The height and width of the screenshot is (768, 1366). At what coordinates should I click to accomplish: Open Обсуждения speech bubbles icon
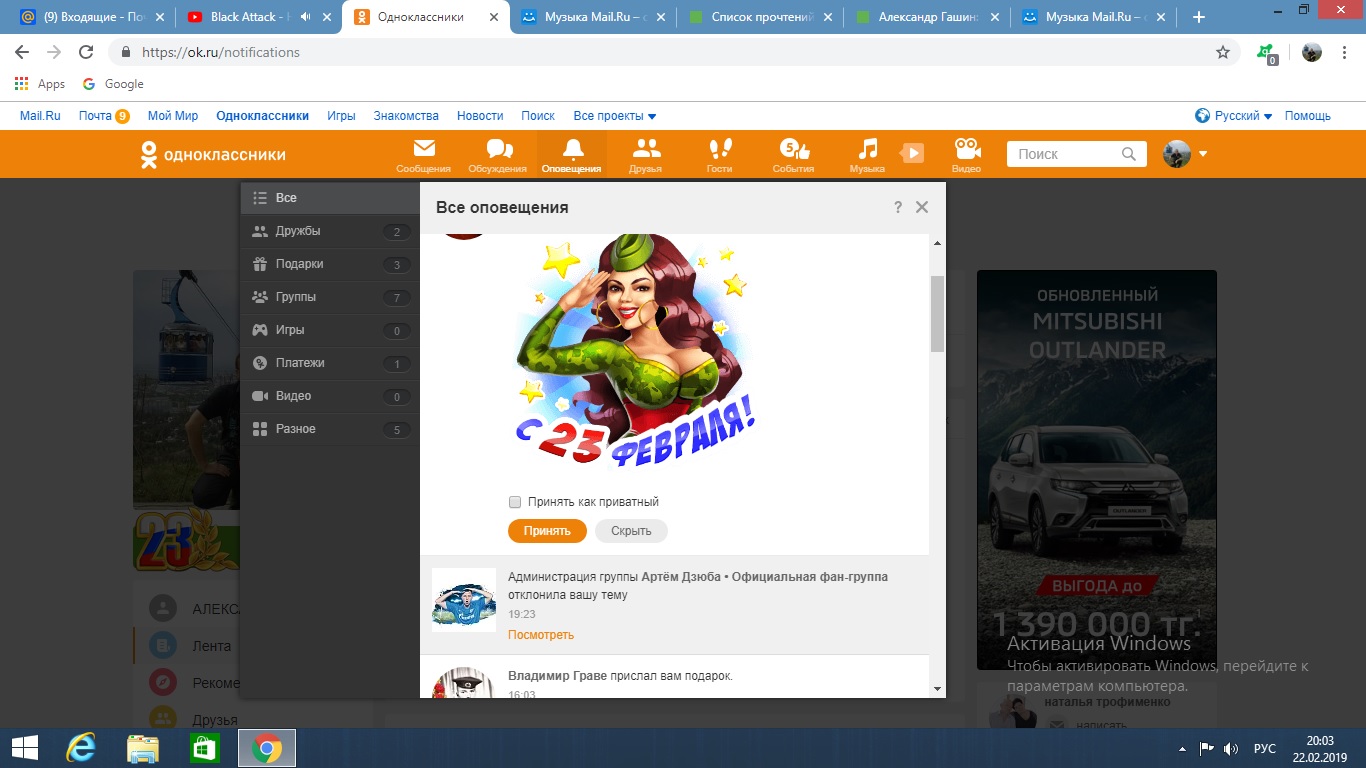tap(498, 155)
